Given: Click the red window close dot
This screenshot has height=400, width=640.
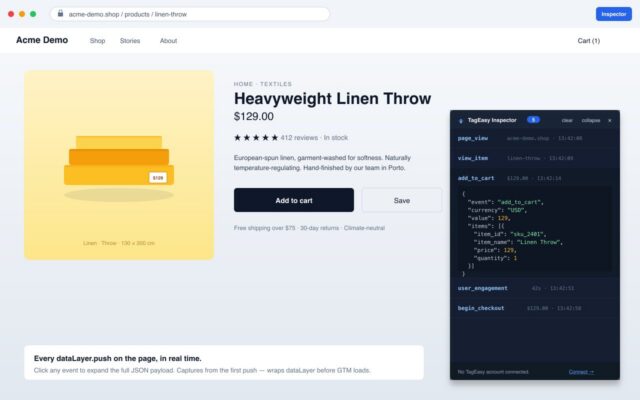Looking at the screenshot, I should (11, 14).
